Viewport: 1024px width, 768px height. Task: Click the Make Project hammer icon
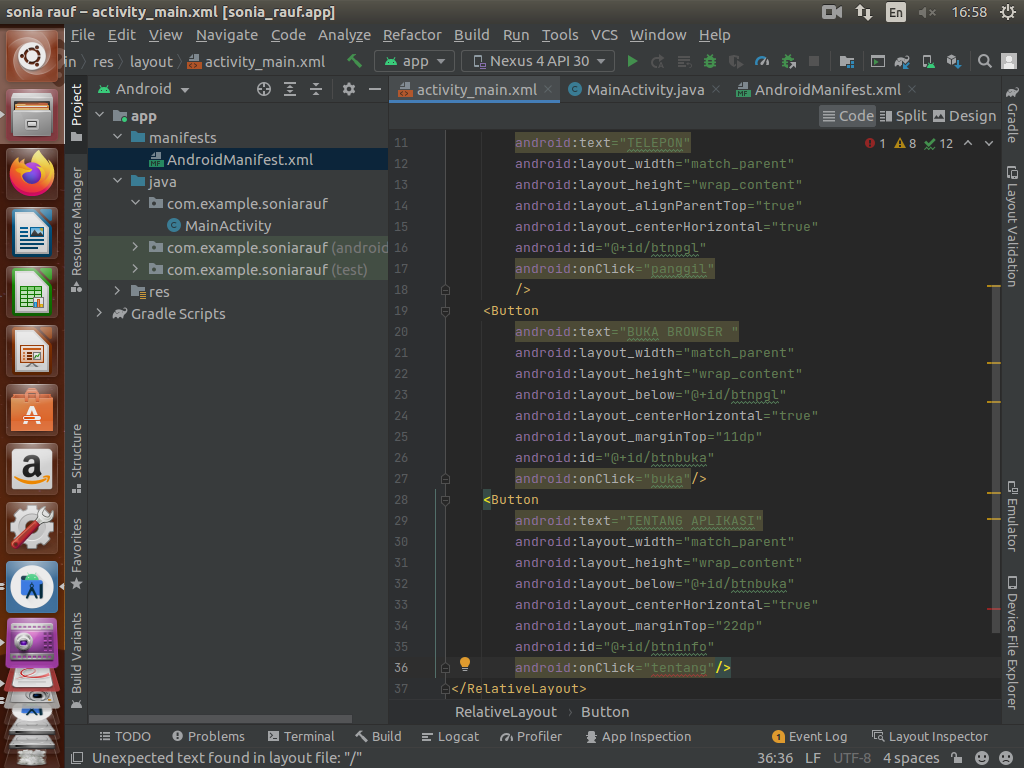(354, 61)
